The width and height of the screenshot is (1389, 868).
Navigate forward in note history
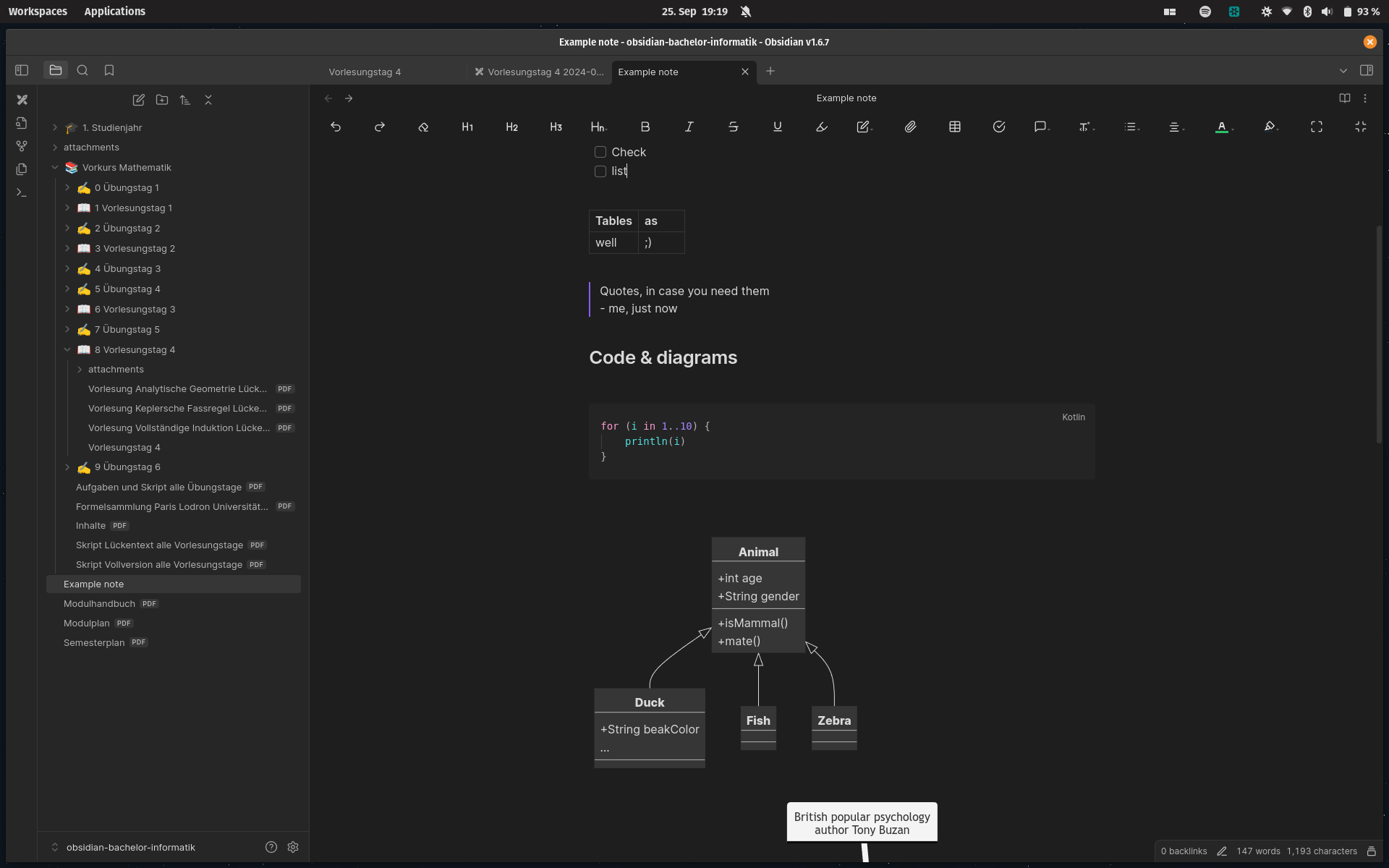349,98
